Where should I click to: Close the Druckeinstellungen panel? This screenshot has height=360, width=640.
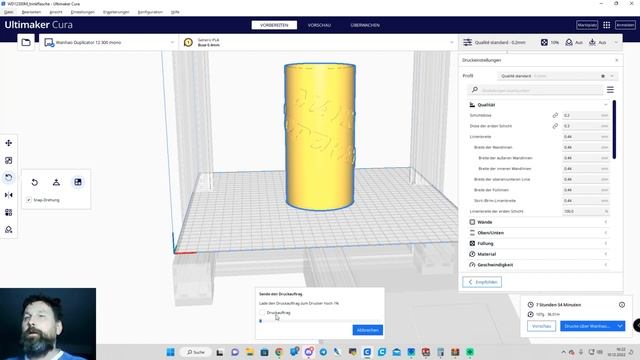pos(616,60)
